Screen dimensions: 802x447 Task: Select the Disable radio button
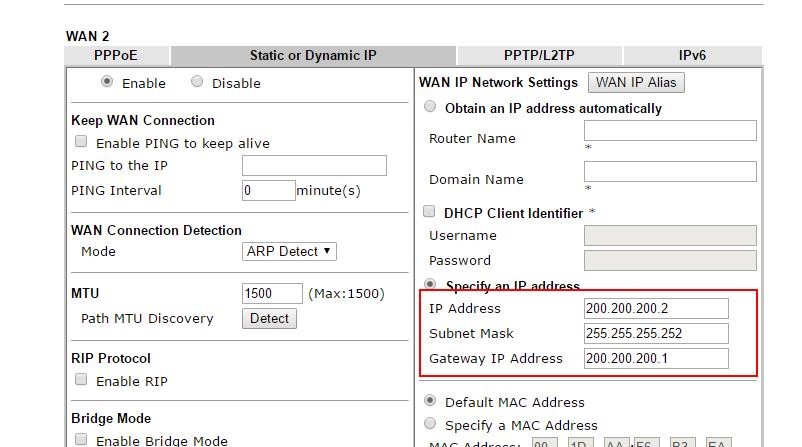197,82
